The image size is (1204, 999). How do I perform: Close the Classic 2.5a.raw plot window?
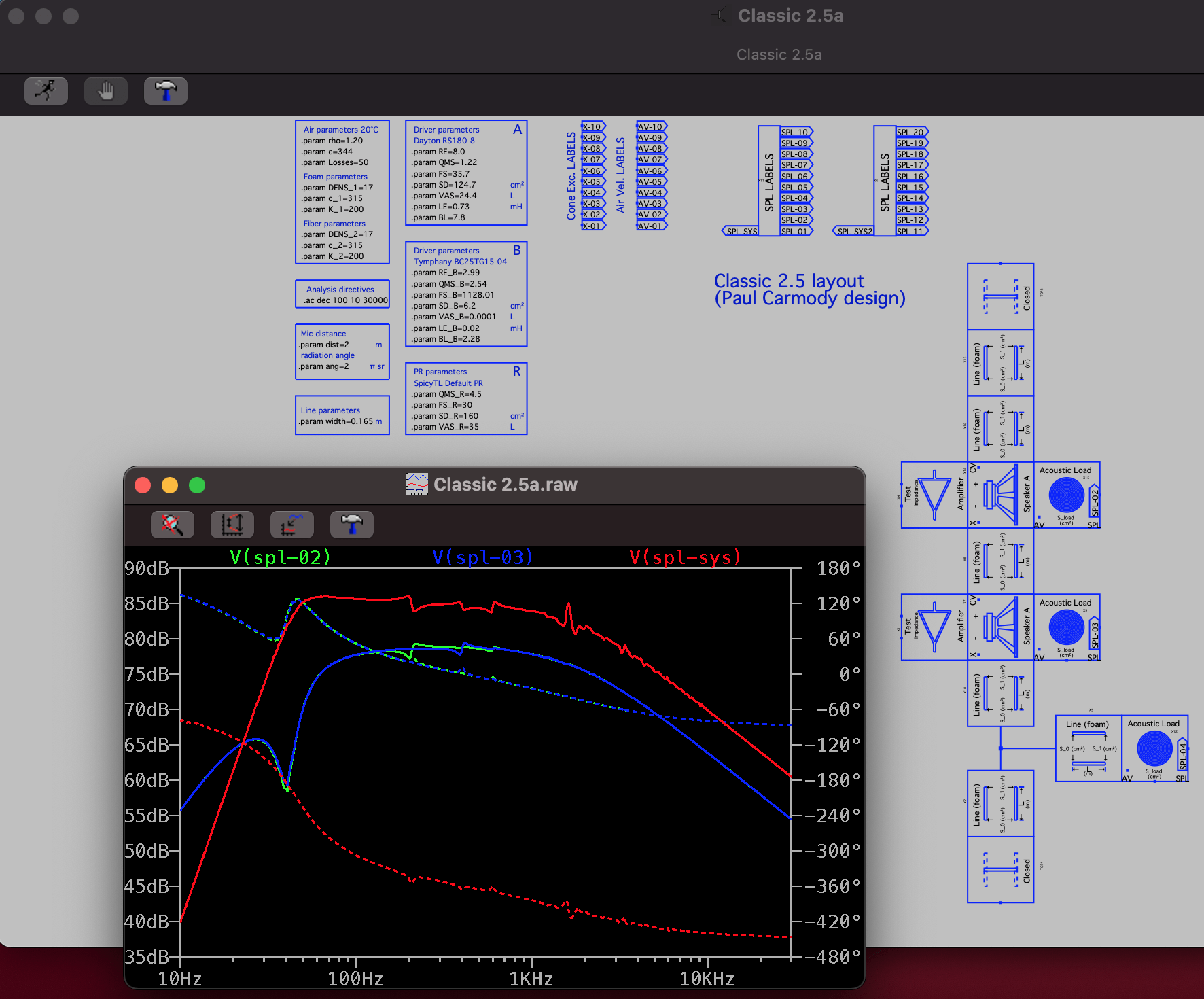click(143, 485)
